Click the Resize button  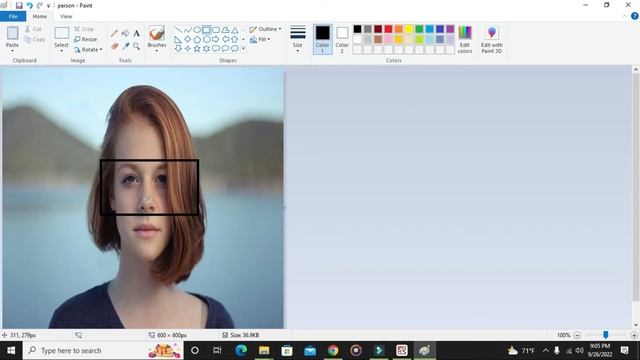(x=86, y=39)
